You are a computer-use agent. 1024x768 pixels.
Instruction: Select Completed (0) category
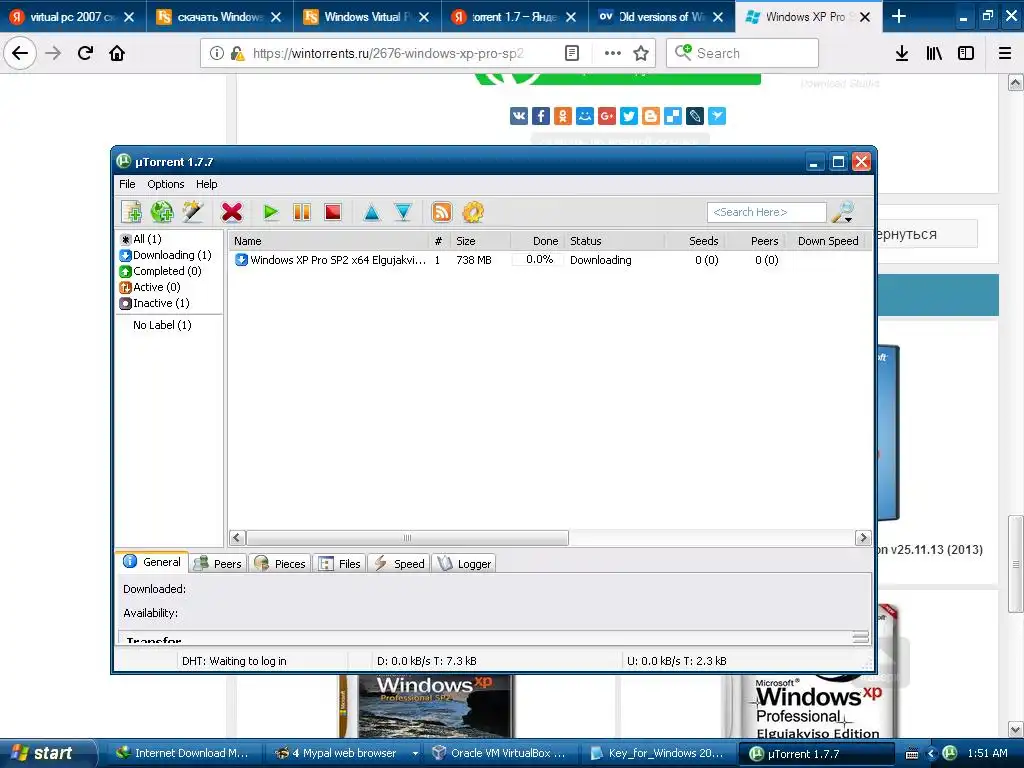coord(161,271)
